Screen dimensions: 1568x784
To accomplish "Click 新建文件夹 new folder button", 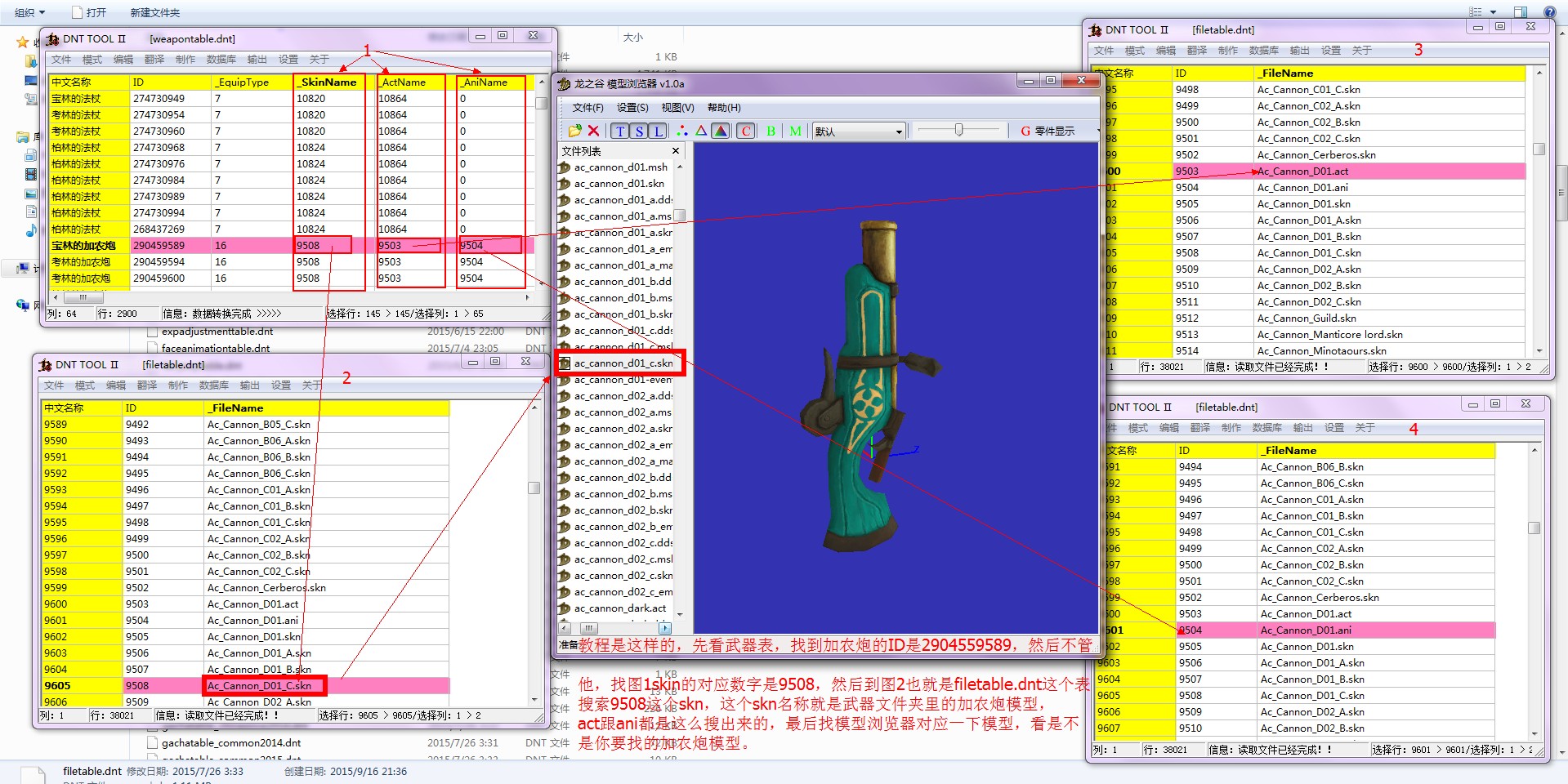I will 155,12.
